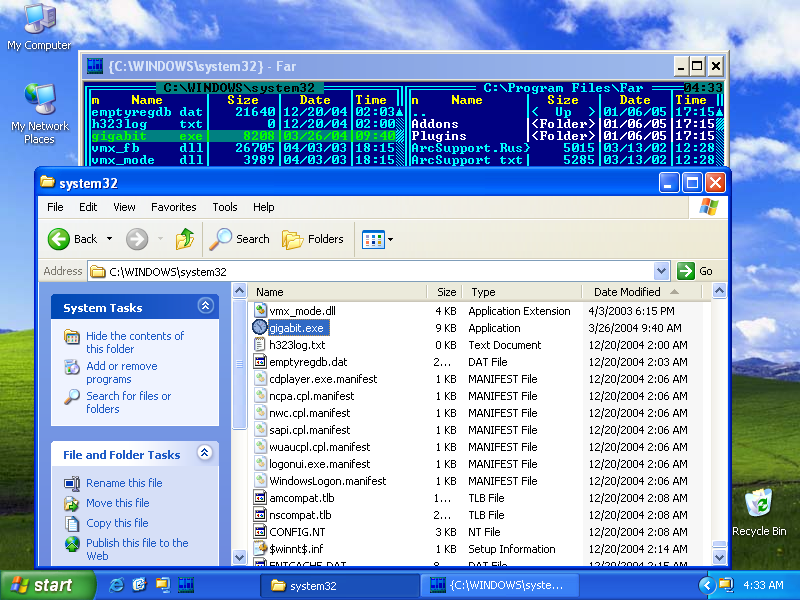Click Publish this file to the Web
Screen dimensions: 800x600
click(x=137, y=549)
